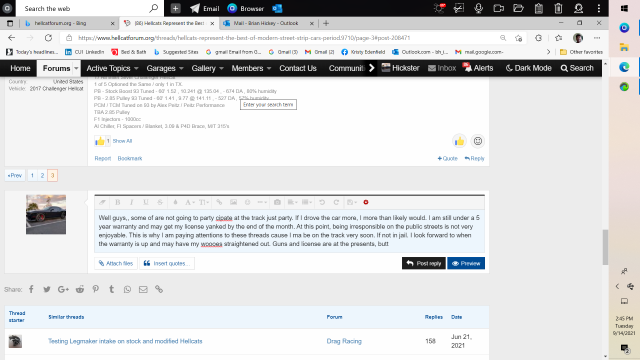Open font size dropdown in editor
Viewport: 640px width, 360px height.
click(x=204, y=202)
